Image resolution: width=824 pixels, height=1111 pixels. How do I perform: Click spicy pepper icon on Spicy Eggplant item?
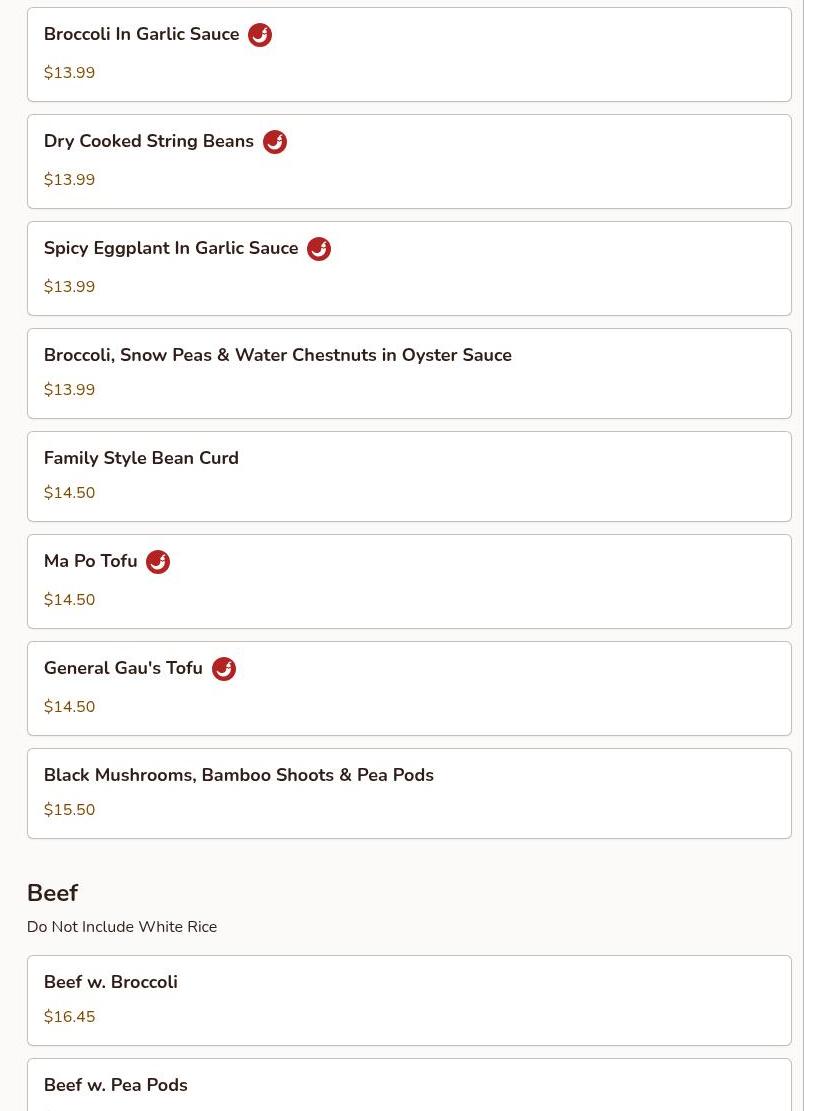[319, 249]
